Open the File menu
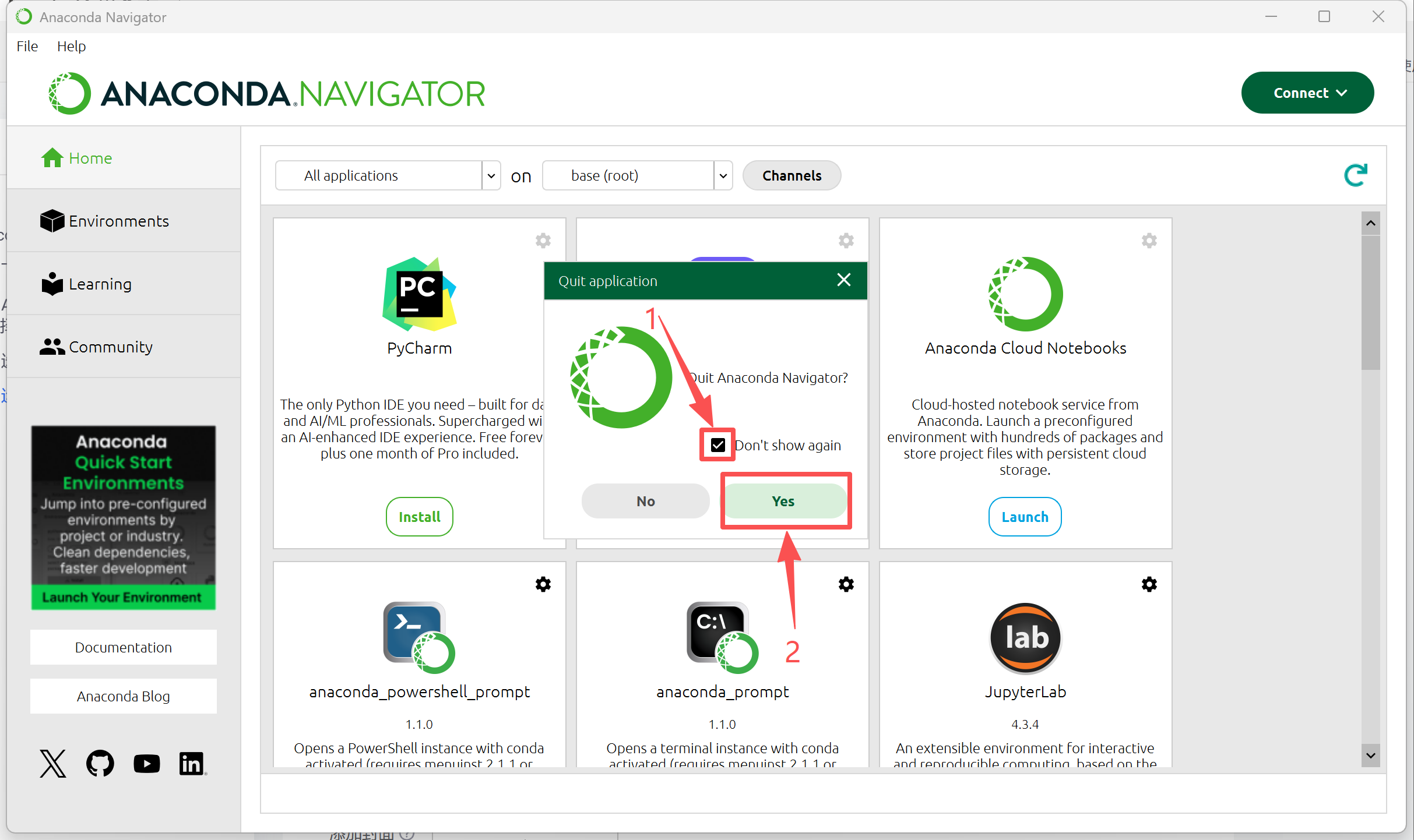The height and width of the screenshot is (840, 1414). click(x=27, y=46)
